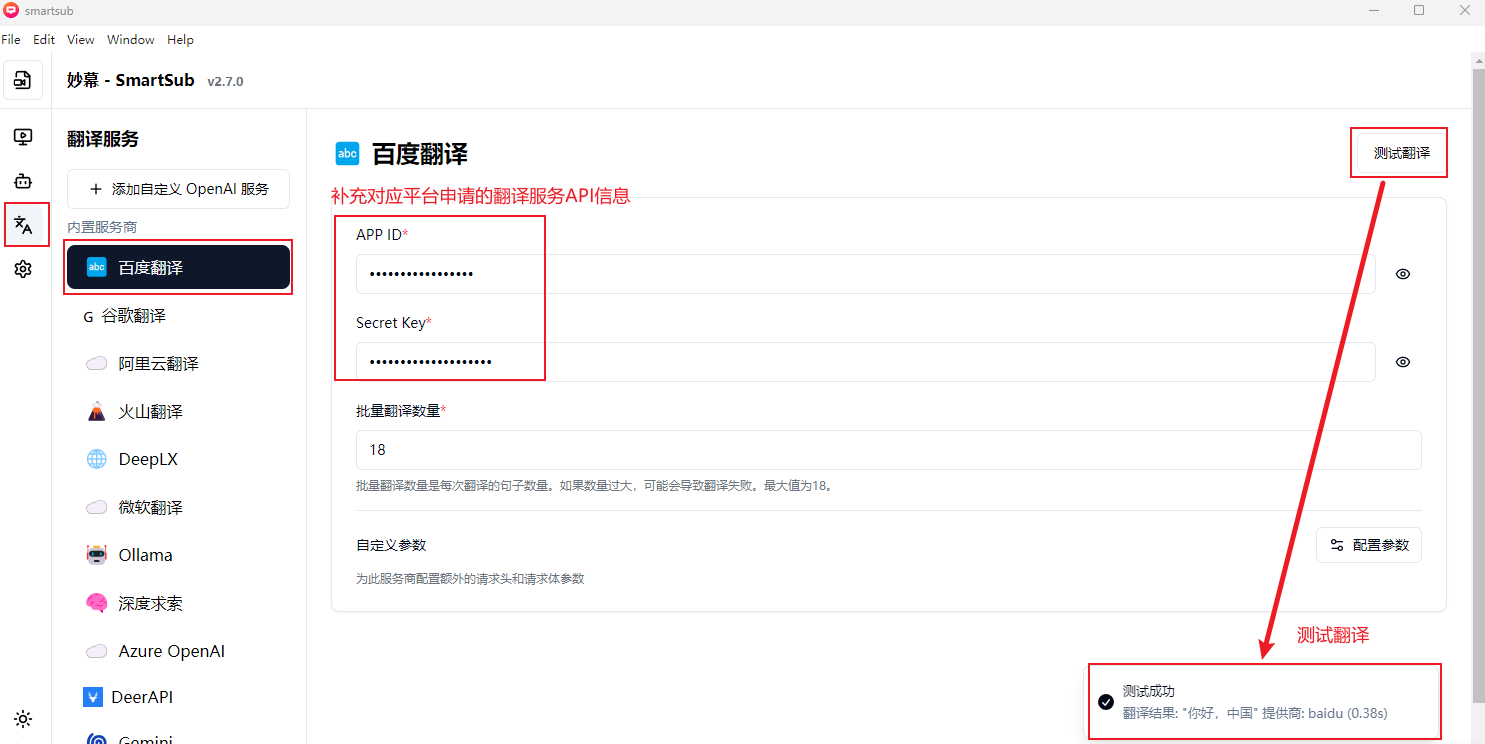Select 火山翻译 provider

(x=178, y=411)
